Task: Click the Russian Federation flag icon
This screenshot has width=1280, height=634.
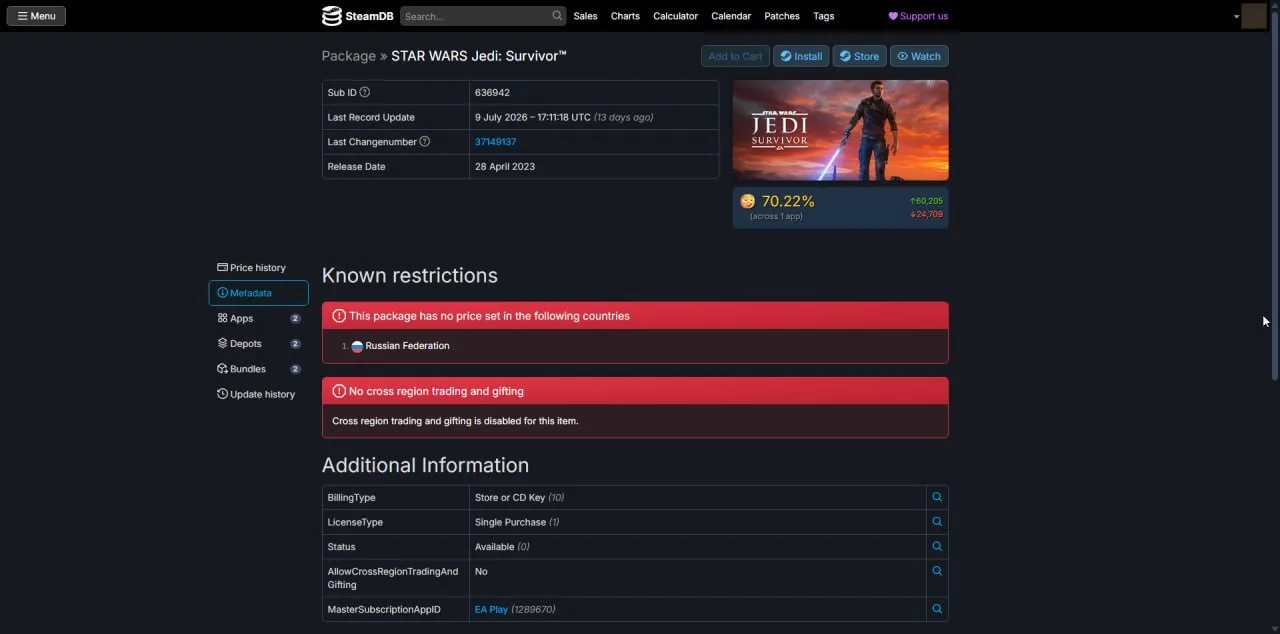Action: (x=357, y=346)
